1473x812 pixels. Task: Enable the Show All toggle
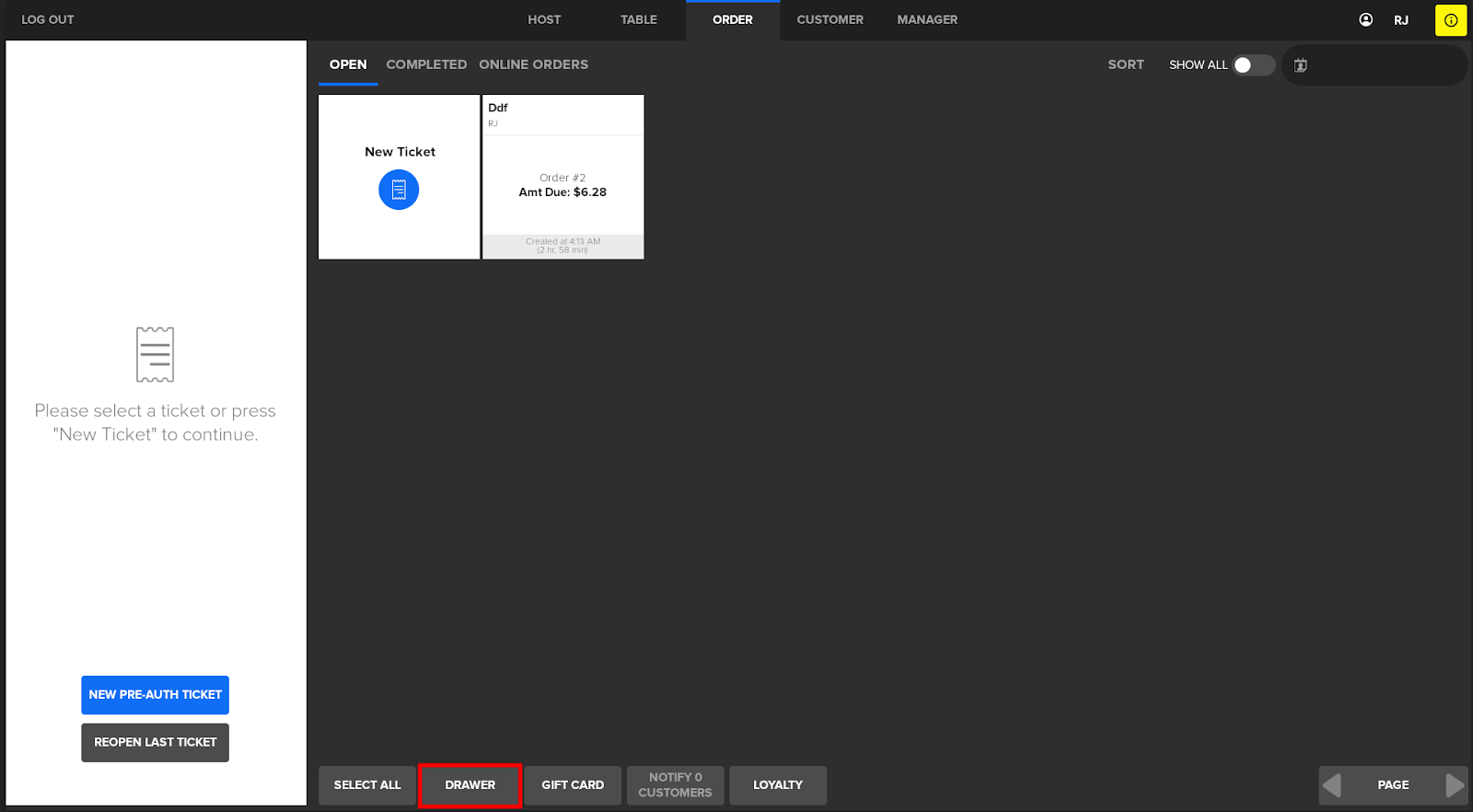point(1253,65)
